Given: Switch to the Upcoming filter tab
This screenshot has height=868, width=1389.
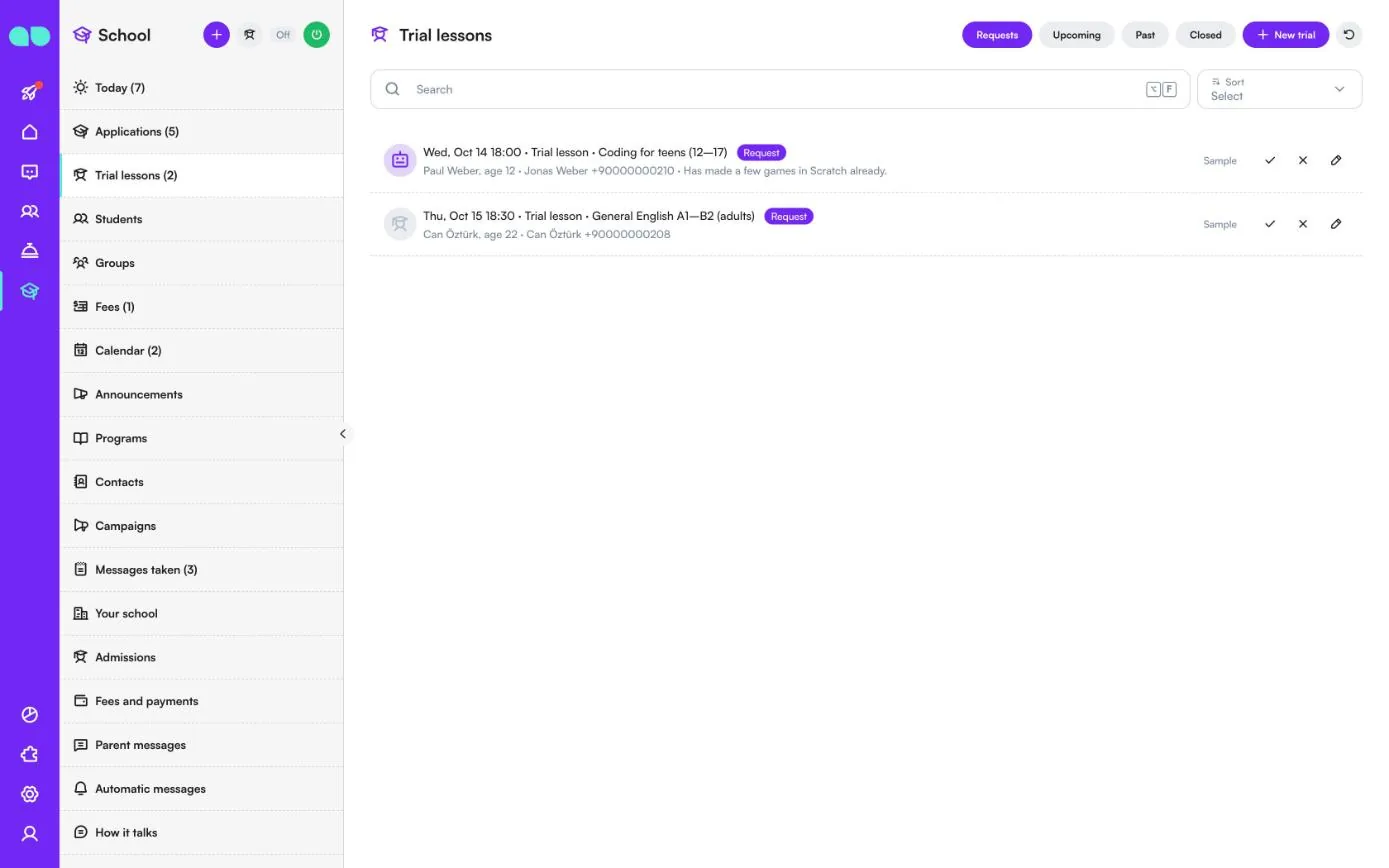Looking at the screenshot, I should (1077, 35).
